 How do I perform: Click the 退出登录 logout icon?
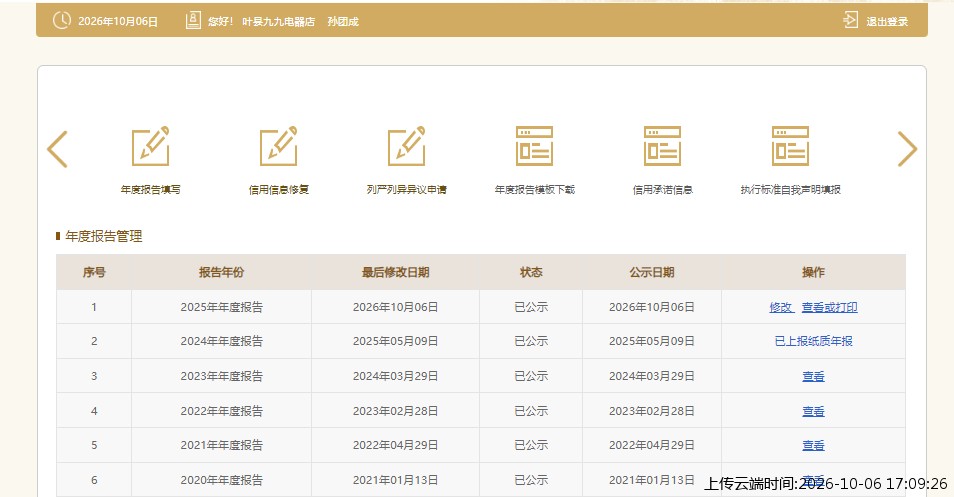(x=850, y=20)
